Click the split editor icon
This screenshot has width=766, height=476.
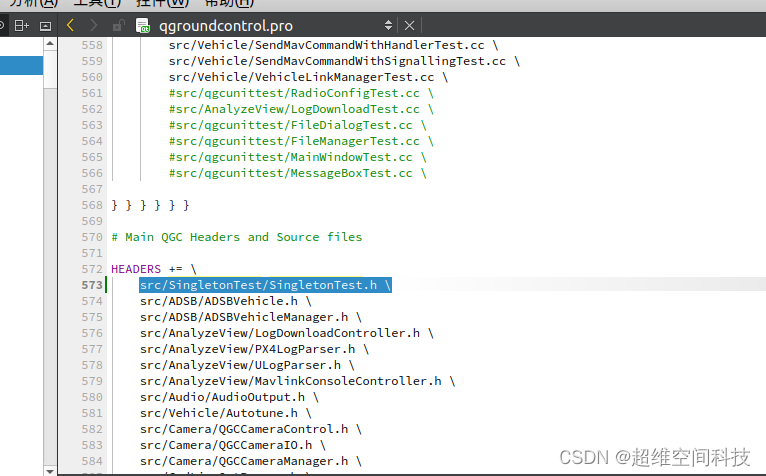tap(21, 25)
